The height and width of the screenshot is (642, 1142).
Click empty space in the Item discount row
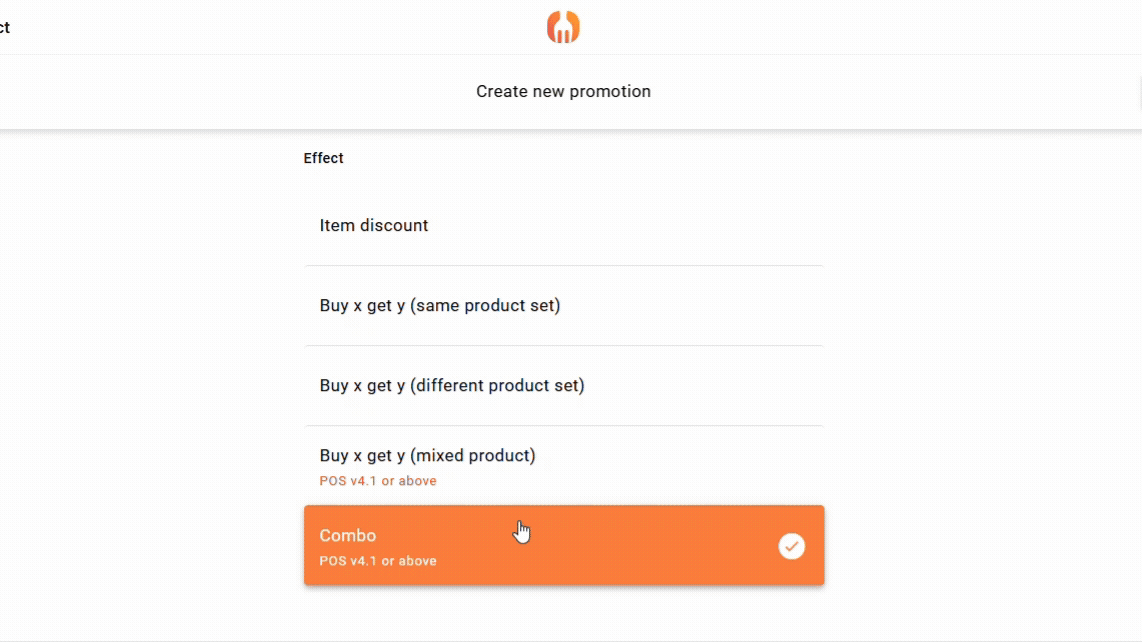pos(650,226)
